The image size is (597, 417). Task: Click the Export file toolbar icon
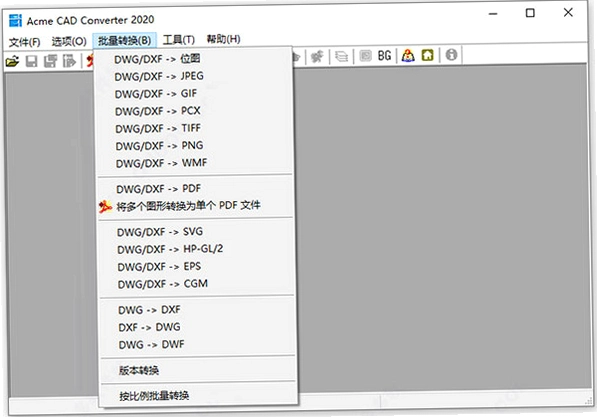point(69,61)
